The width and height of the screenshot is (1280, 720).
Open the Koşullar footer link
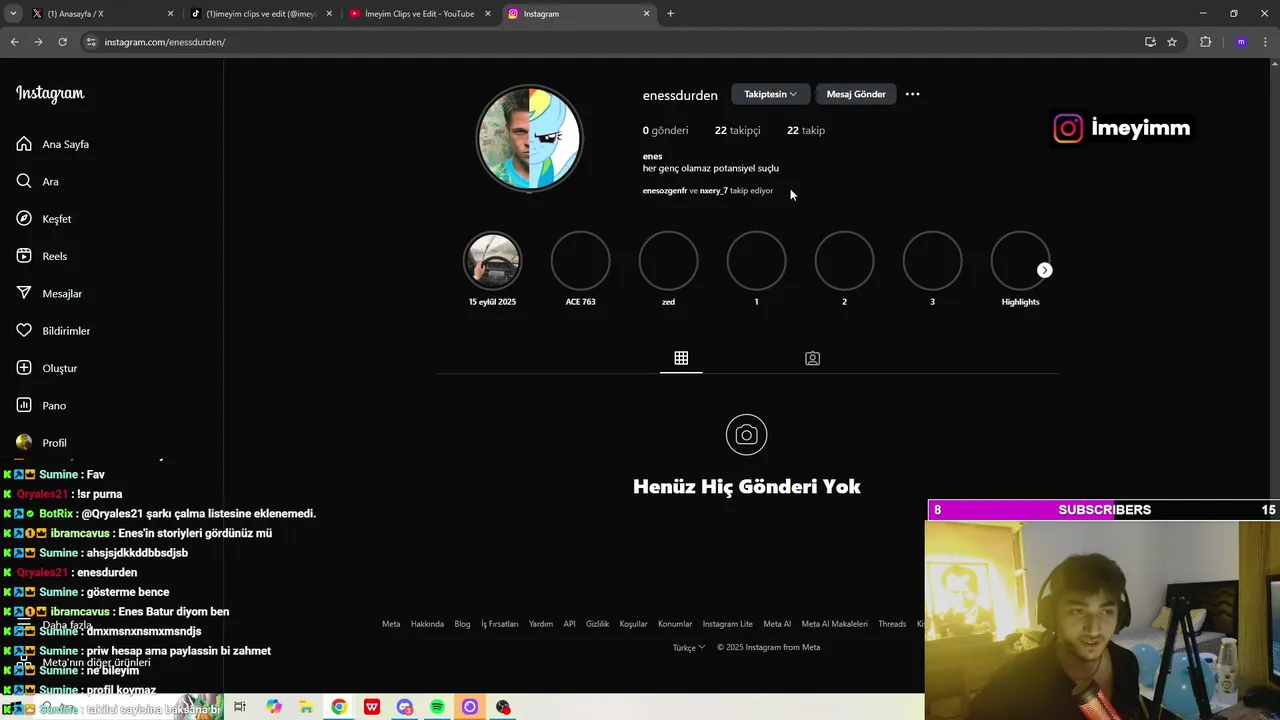point(634,624)
